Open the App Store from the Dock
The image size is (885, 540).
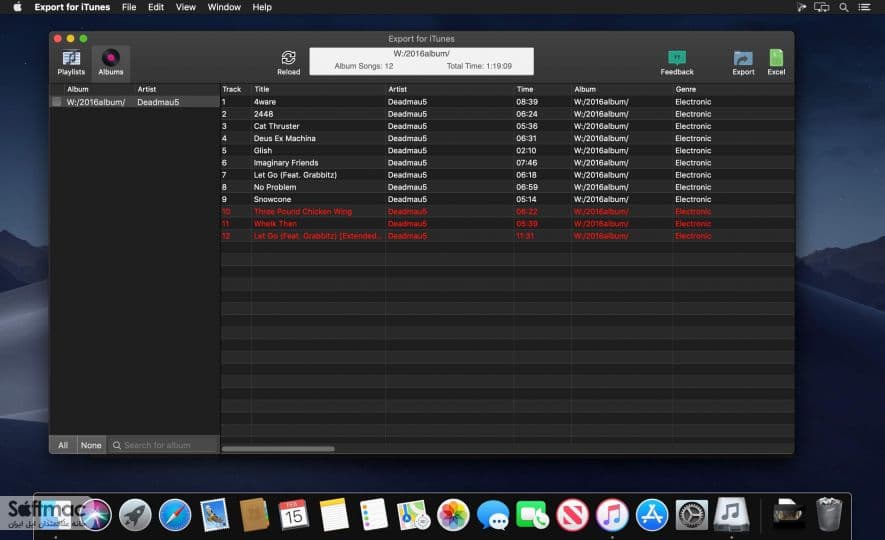pos(652,515)
